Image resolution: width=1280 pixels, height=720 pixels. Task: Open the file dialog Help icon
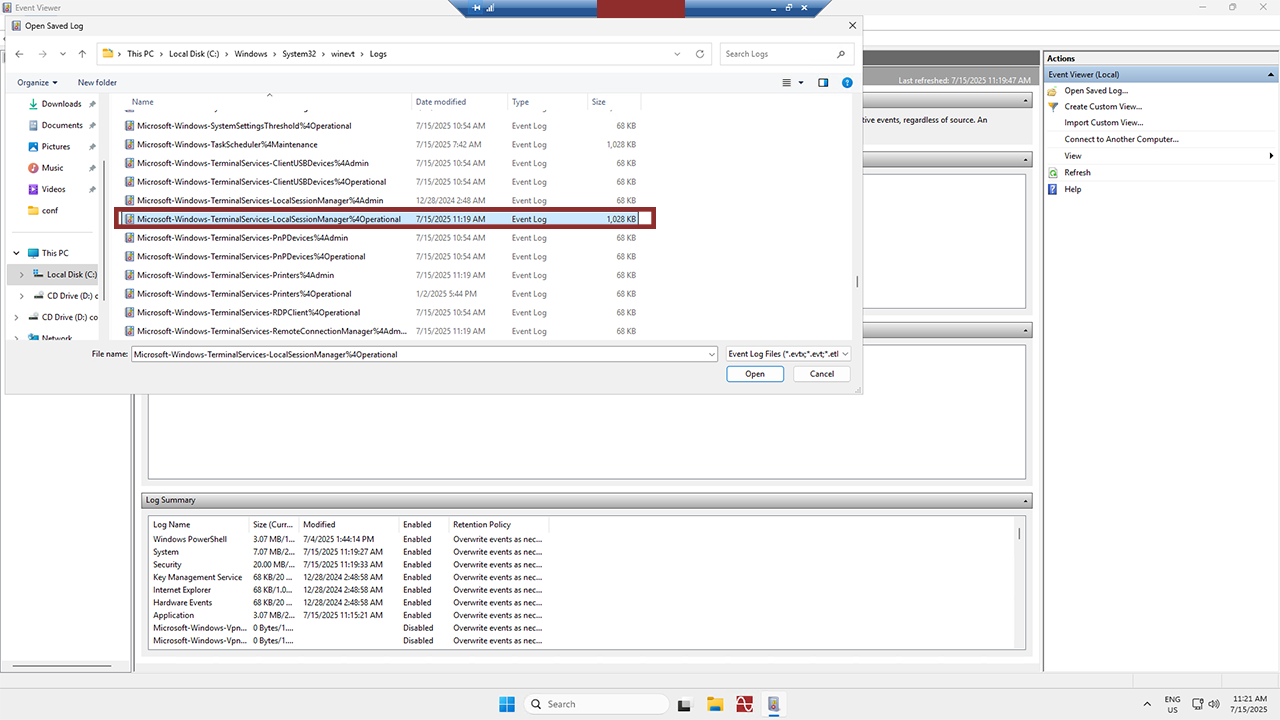(847, 83)
